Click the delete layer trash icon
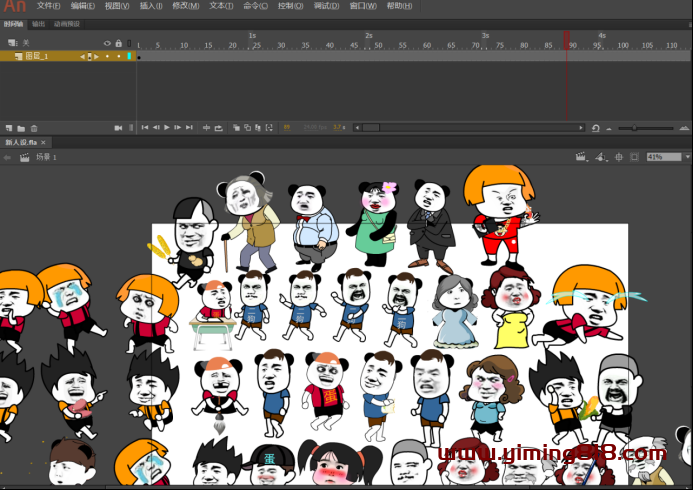 (x=34, y=128)
